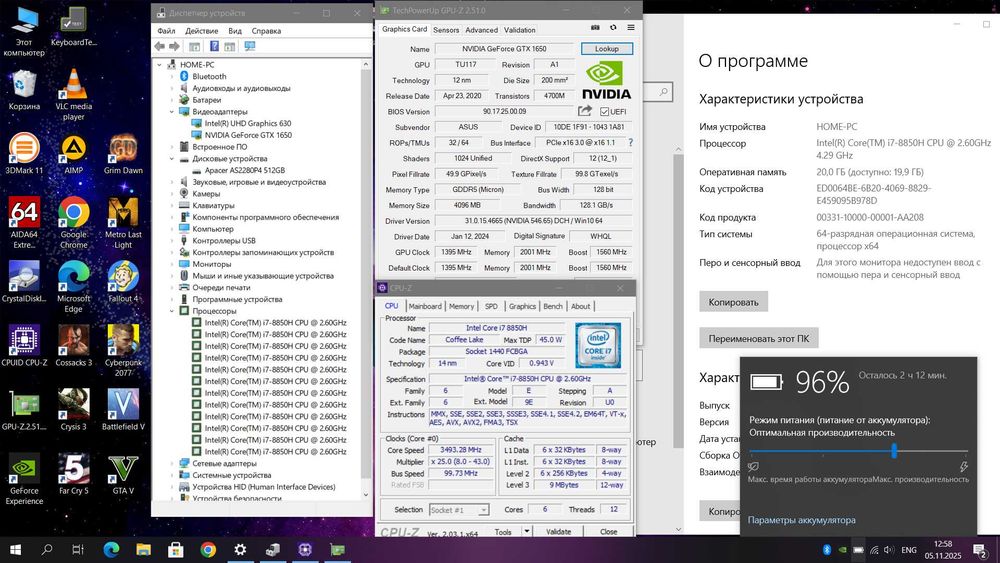Select NVIDIA GeForce GTX 1650 tree item
This screenshot has width=1000, height=563.
(x=248, y=135)
